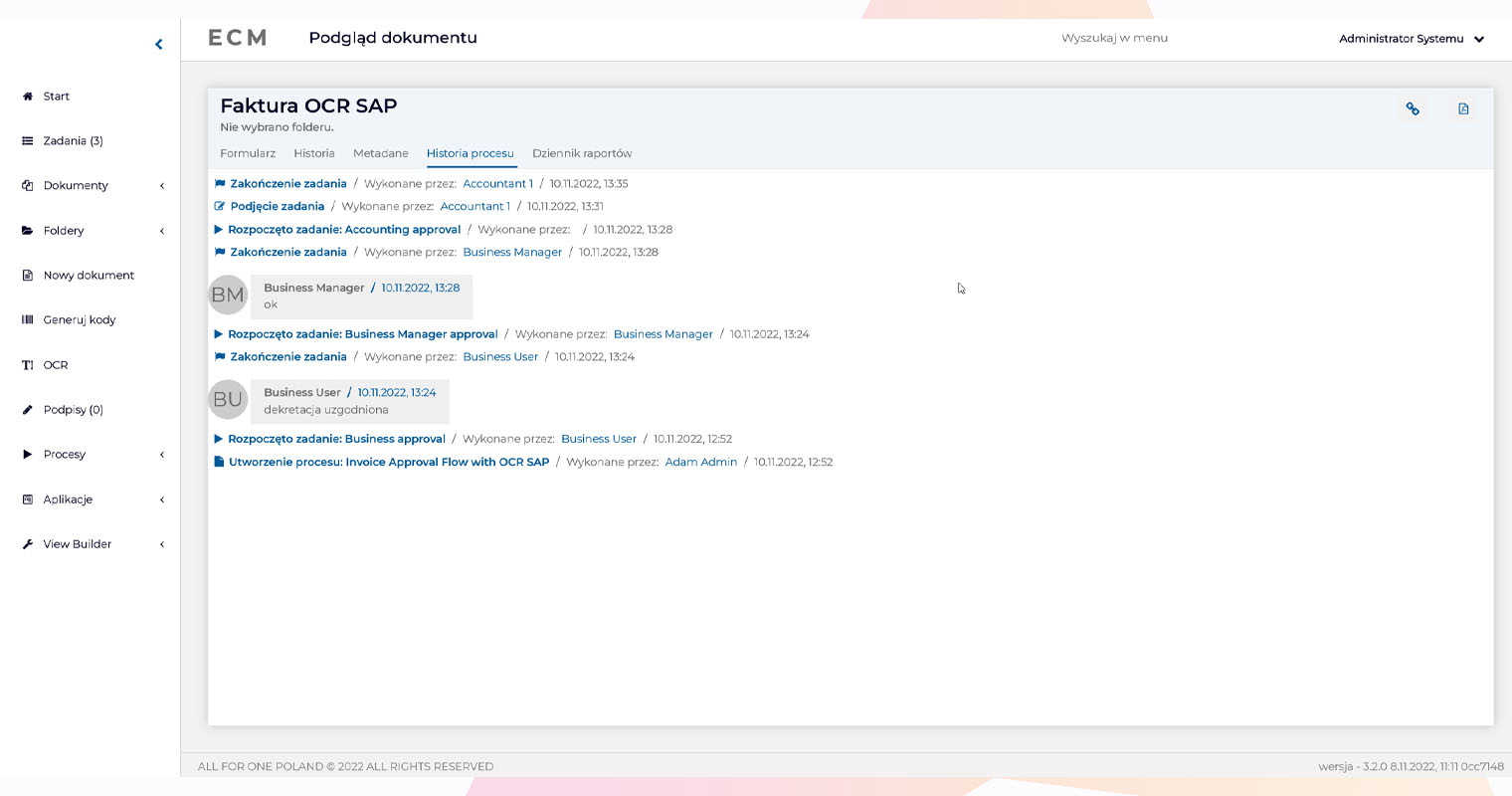Click the Start home icon in sidebar
1512x796 pixels.
pyautogui.click(x=28, y=97)
